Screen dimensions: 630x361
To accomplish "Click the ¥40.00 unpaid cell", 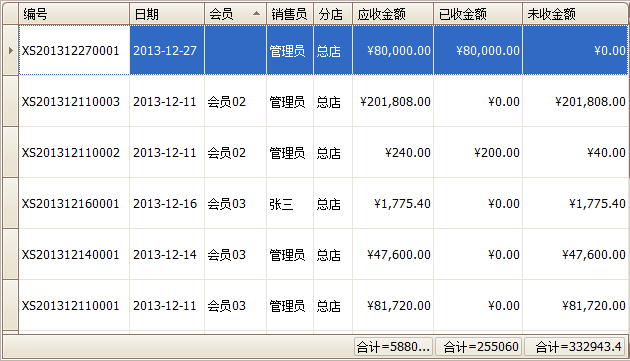I will [575, 152].
